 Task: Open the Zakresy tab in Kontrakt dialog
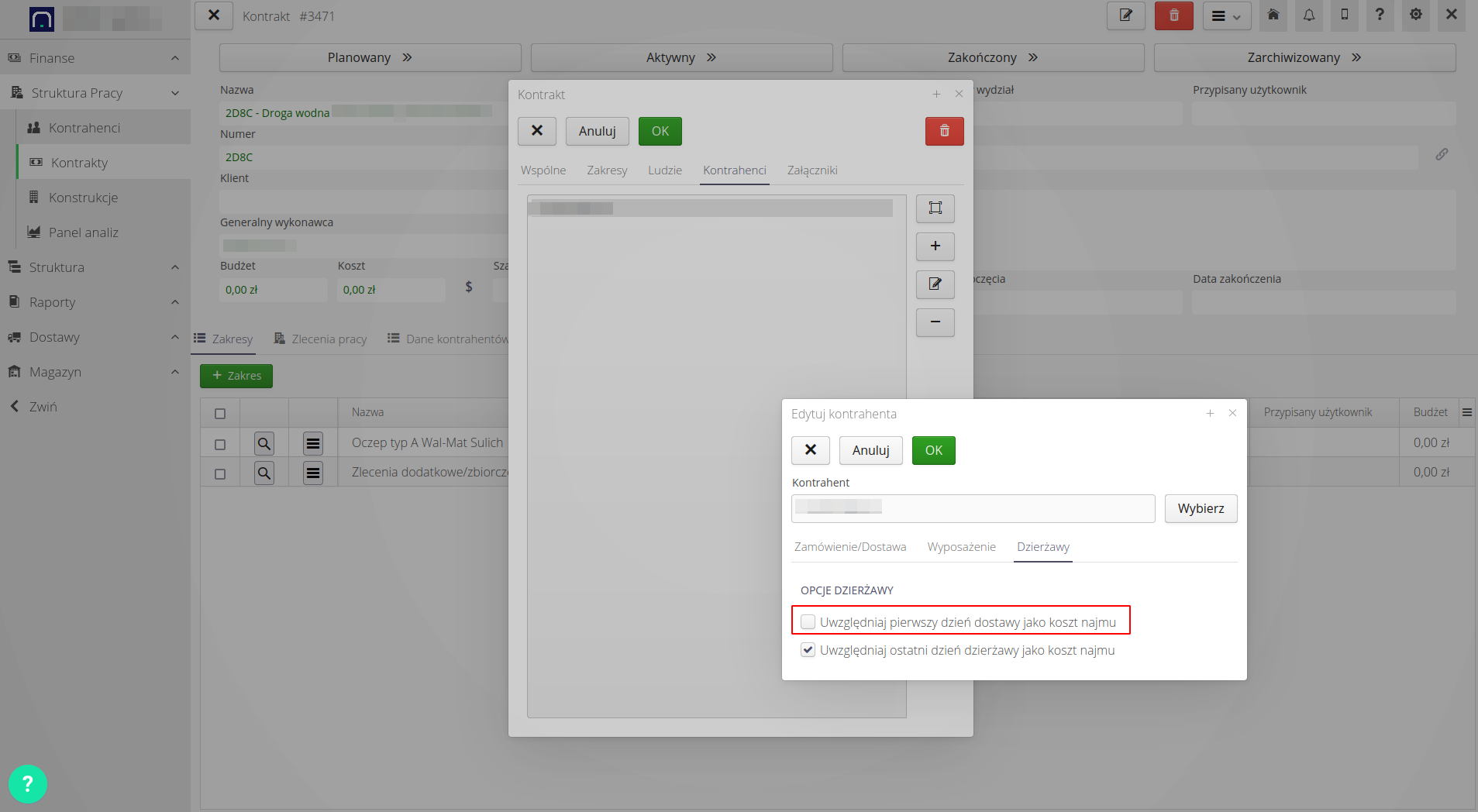click(x=607, y=170)
